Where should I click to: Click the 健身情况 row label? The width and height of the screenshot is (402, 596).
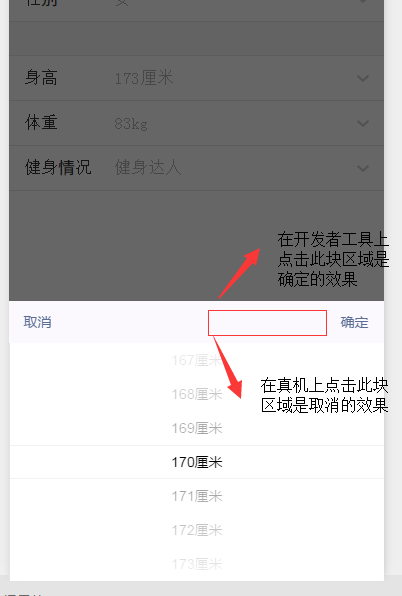[x=58, y=168]
